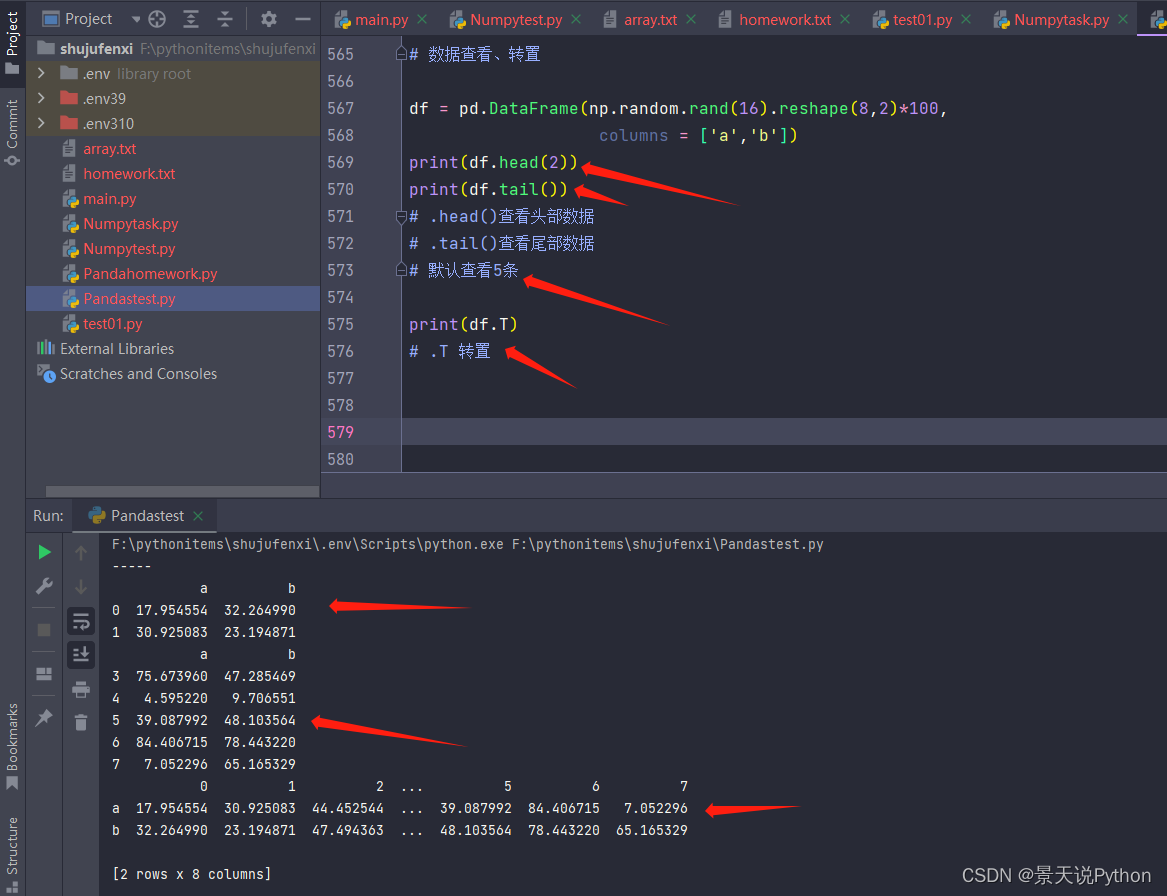The width and height of the screenshot is (1167, 896).
Task: Open the Project view dropdown arrow
Action: 135,19
